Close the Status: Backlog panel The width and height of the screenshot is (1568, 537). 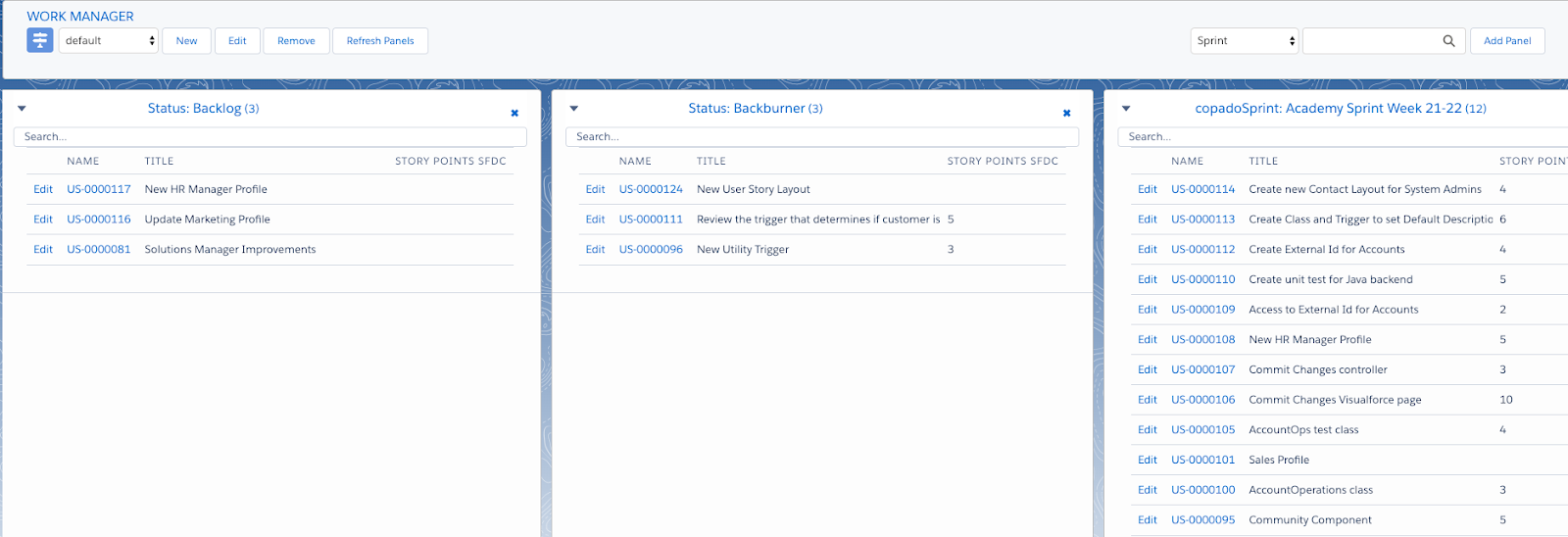click(x=514, y=114)
